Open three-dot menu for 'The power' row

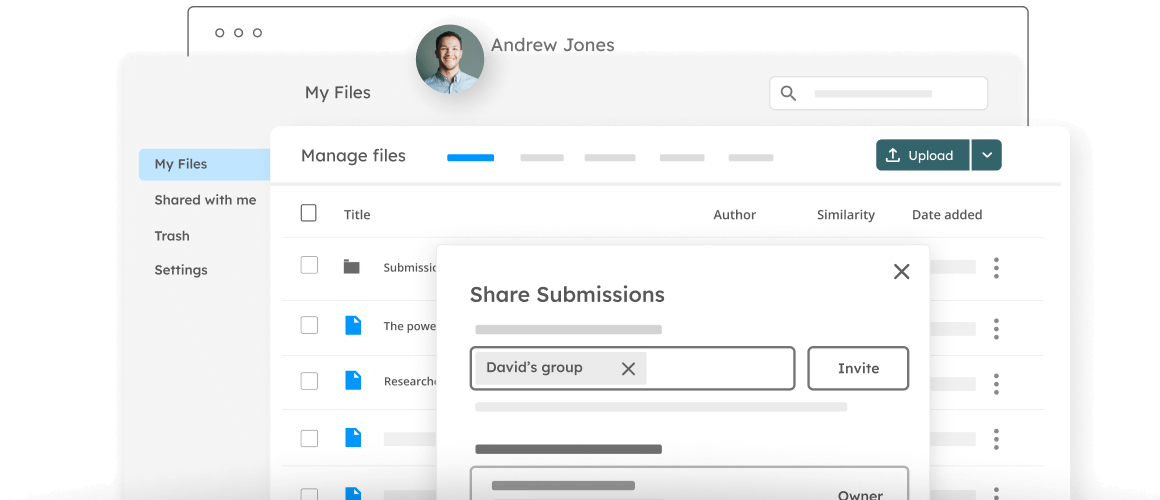[x=996, y=328]
